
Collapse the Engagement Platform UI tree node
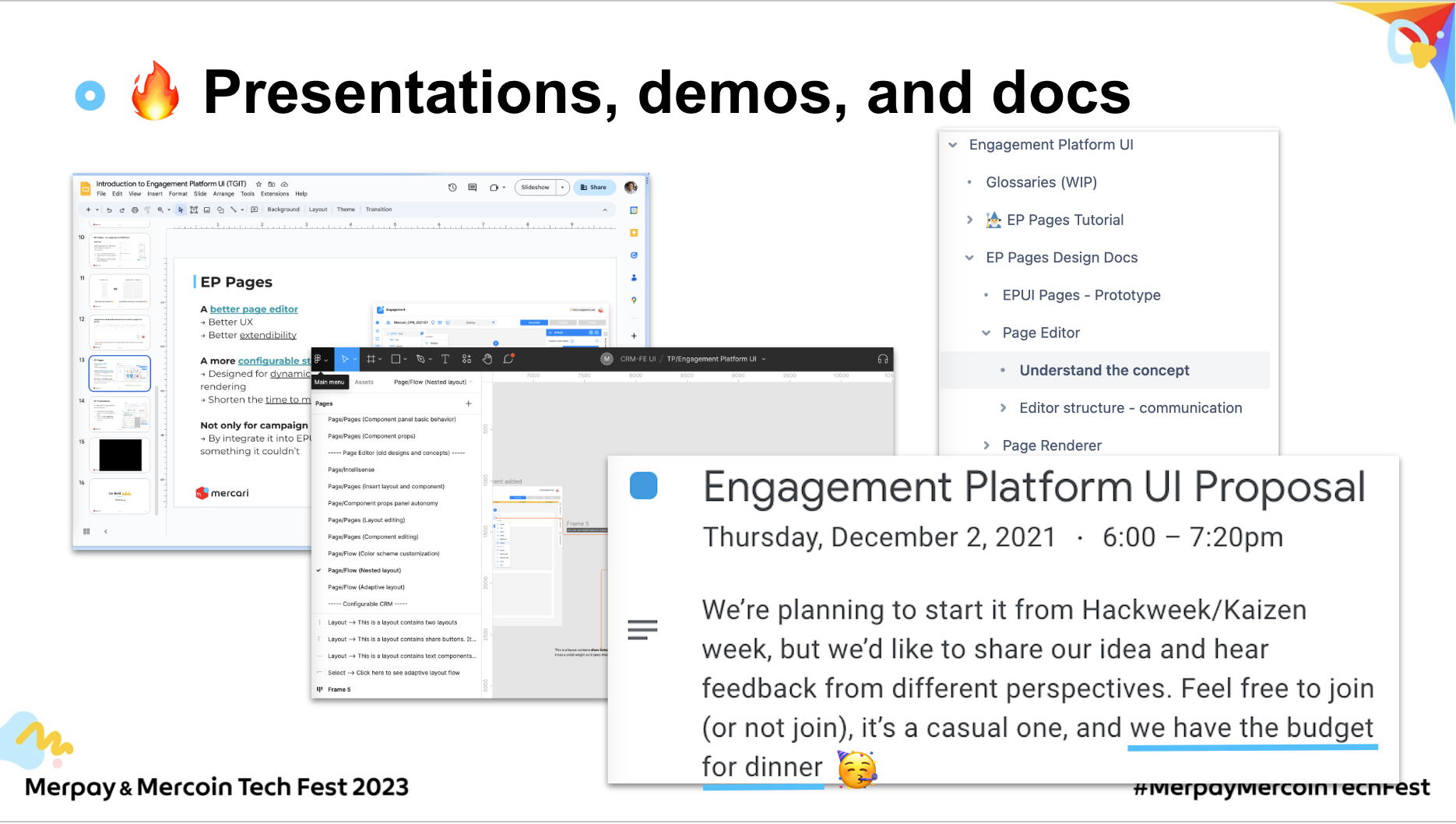(953, 145)
